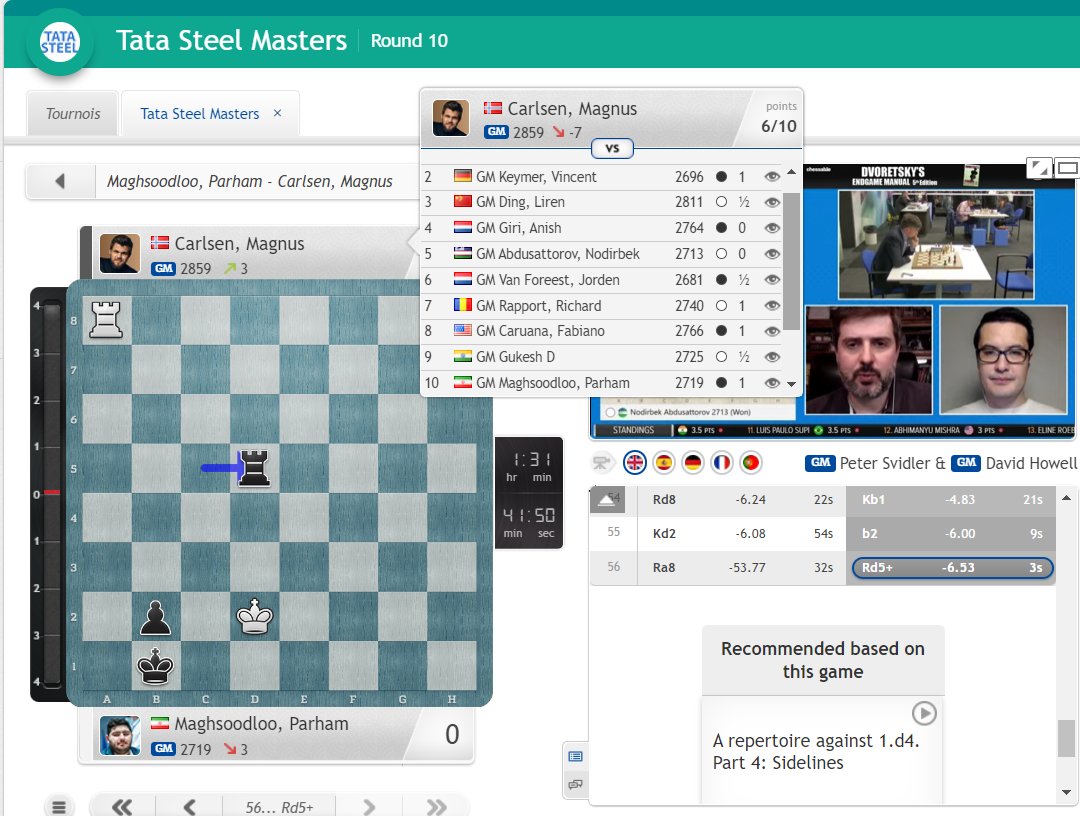Select the highlighted move Rd5+
This screenshot has height=816, width=1080.
[953, 567]
